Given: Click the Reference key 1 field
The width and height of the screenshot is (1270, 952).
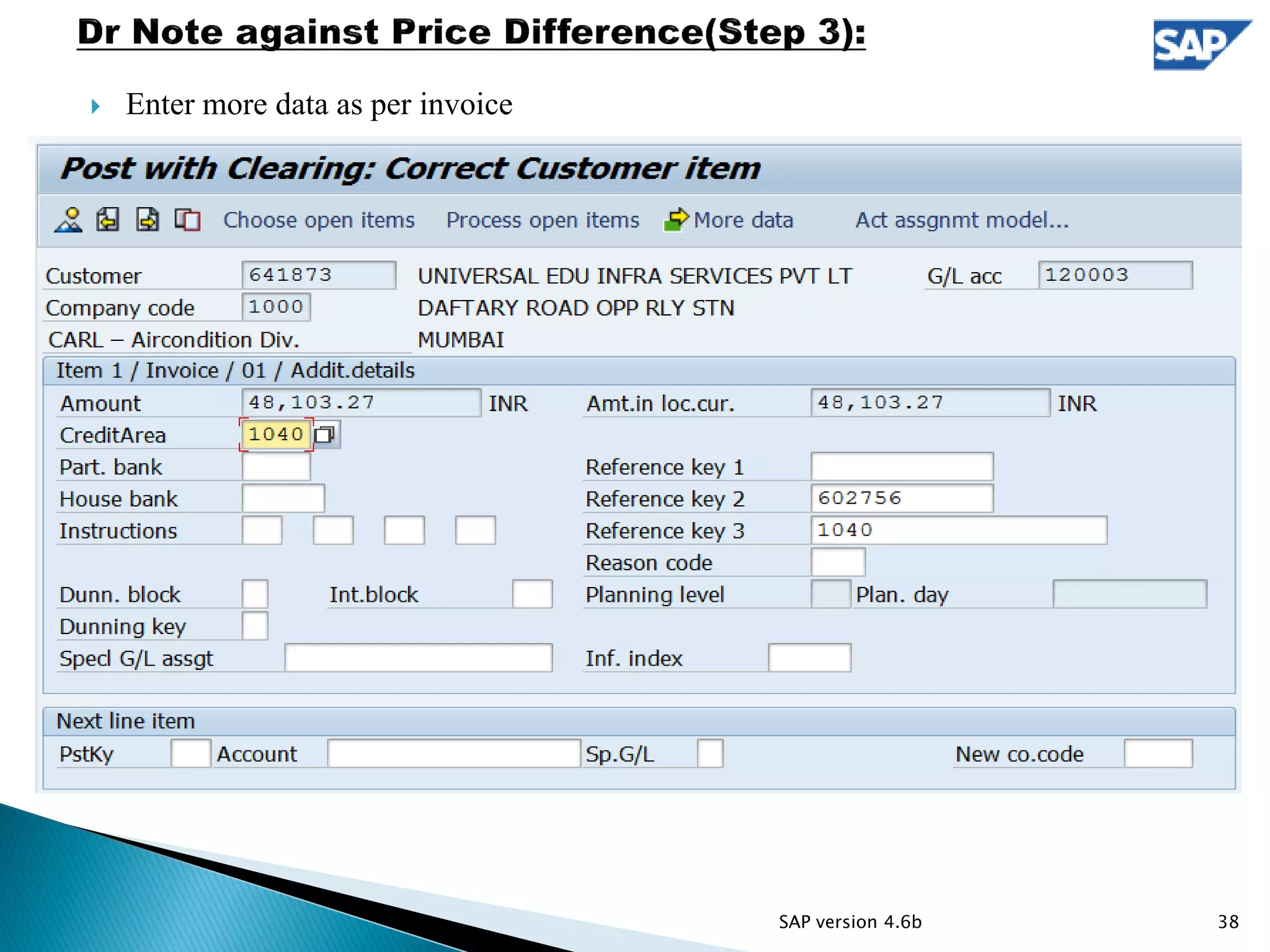Looking at the screenshot, I should tap(902, 467).
